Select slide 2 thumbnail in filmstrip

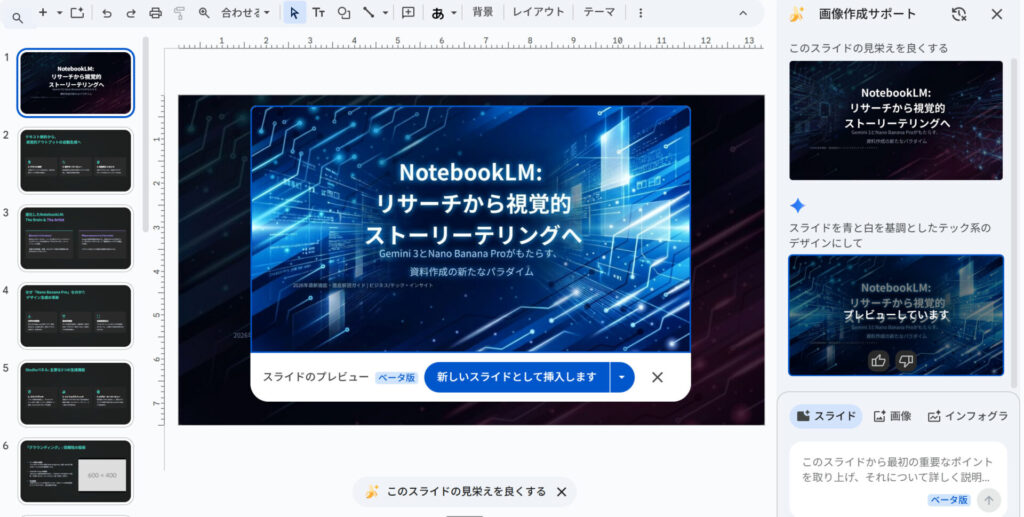point(76,161)
